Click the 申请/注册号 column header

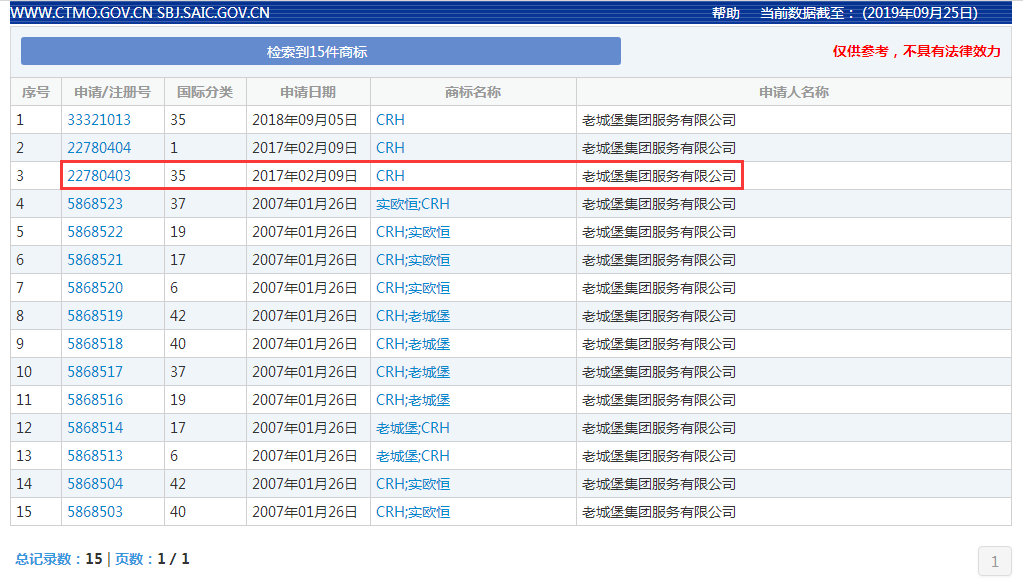point(113,92)
